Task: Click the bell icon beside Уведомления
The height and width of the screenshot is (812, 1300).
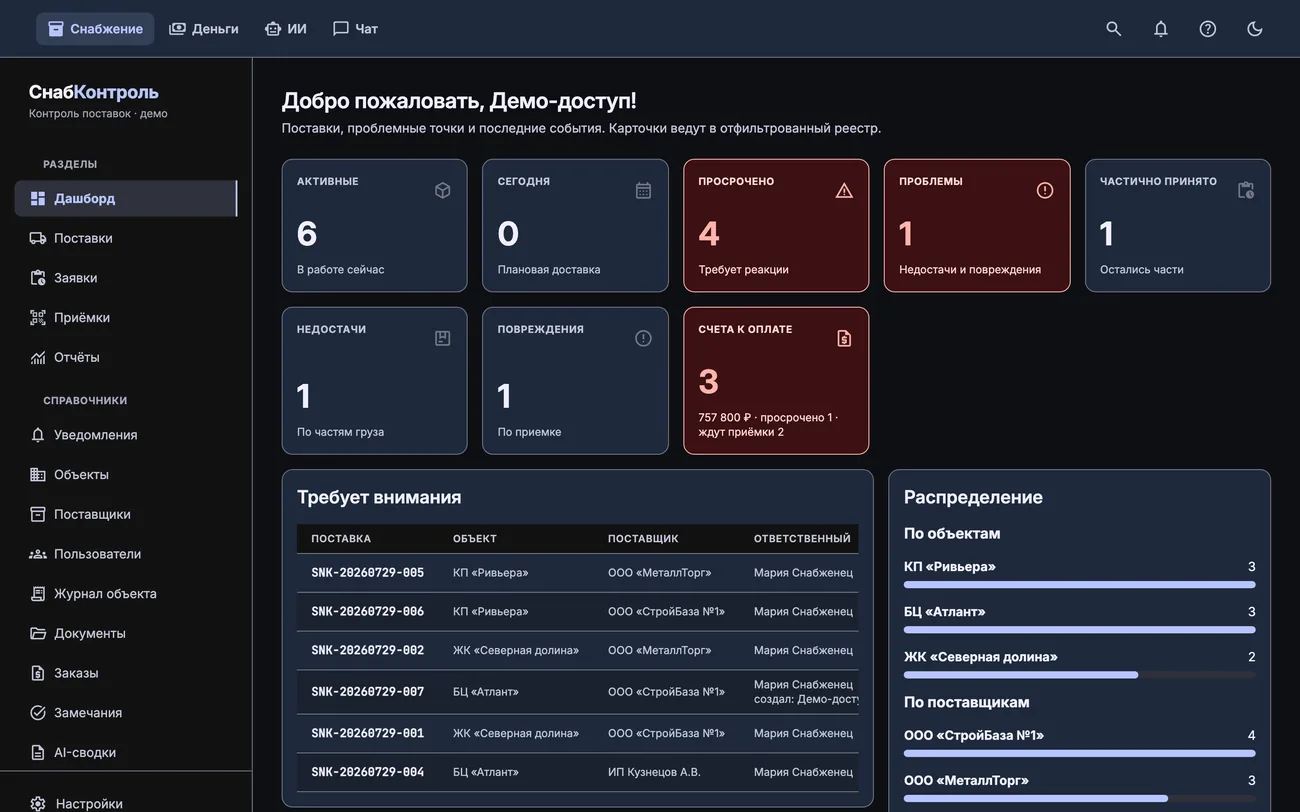Action: [x=38, y=435]
